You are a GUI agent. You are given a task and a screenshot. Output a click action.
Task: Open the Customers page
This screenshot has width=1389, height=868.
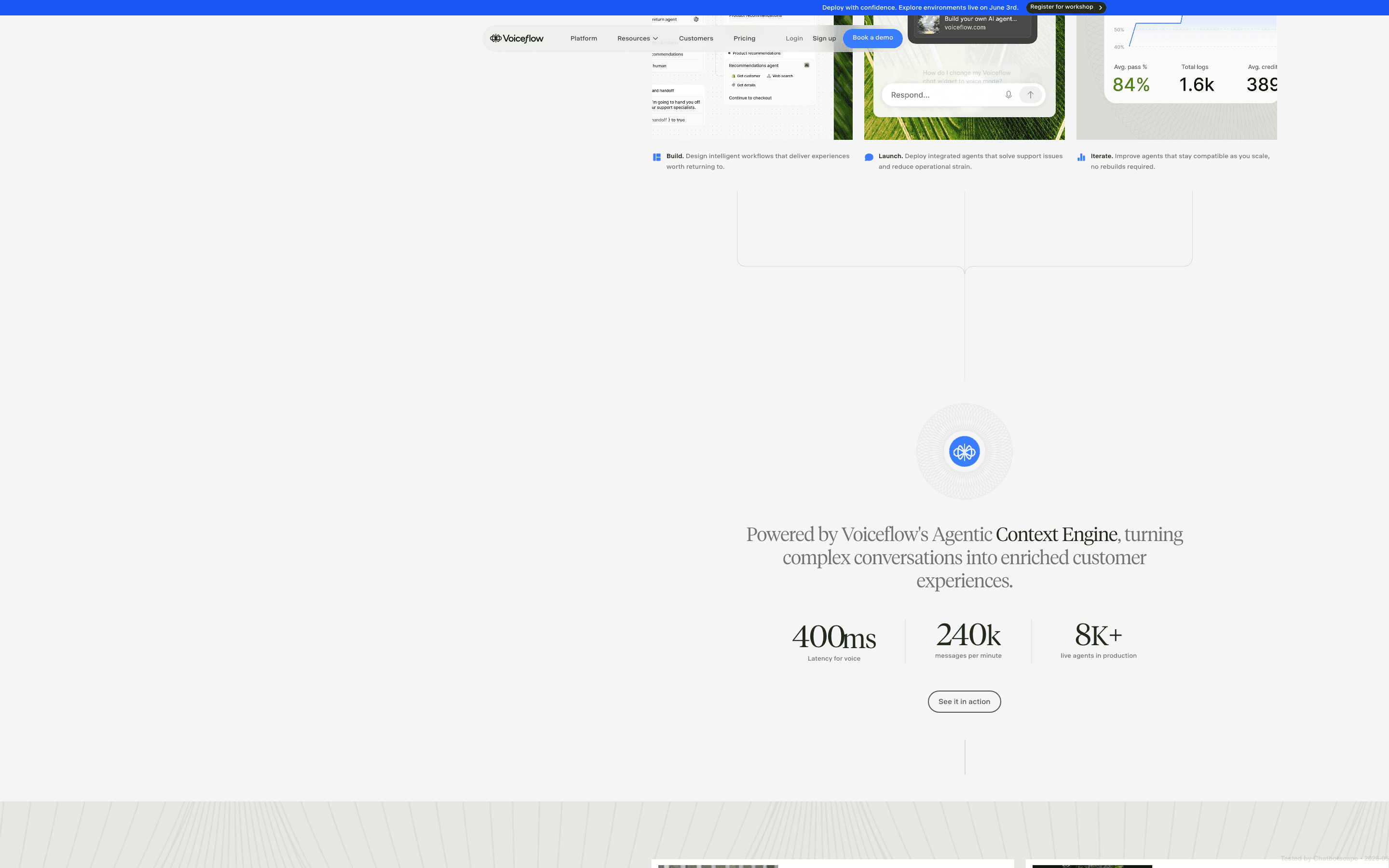[695, 39]
